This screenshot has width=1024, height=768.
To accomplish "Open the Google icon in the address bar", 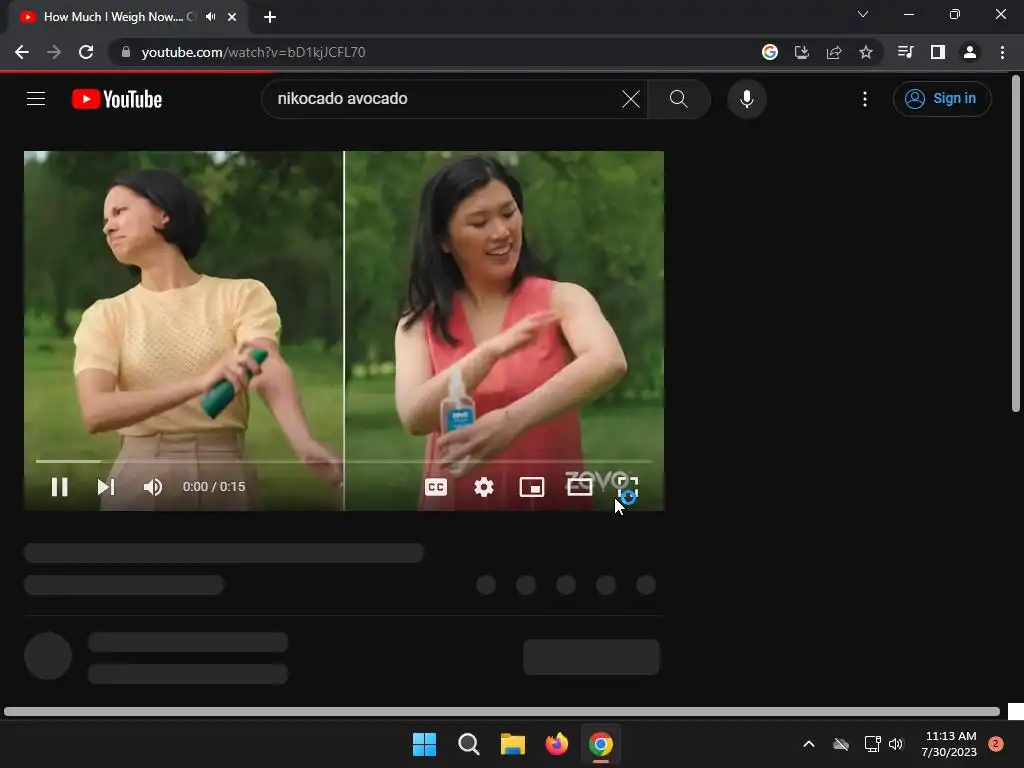I will pyautogui.click(x=770, y=52).
